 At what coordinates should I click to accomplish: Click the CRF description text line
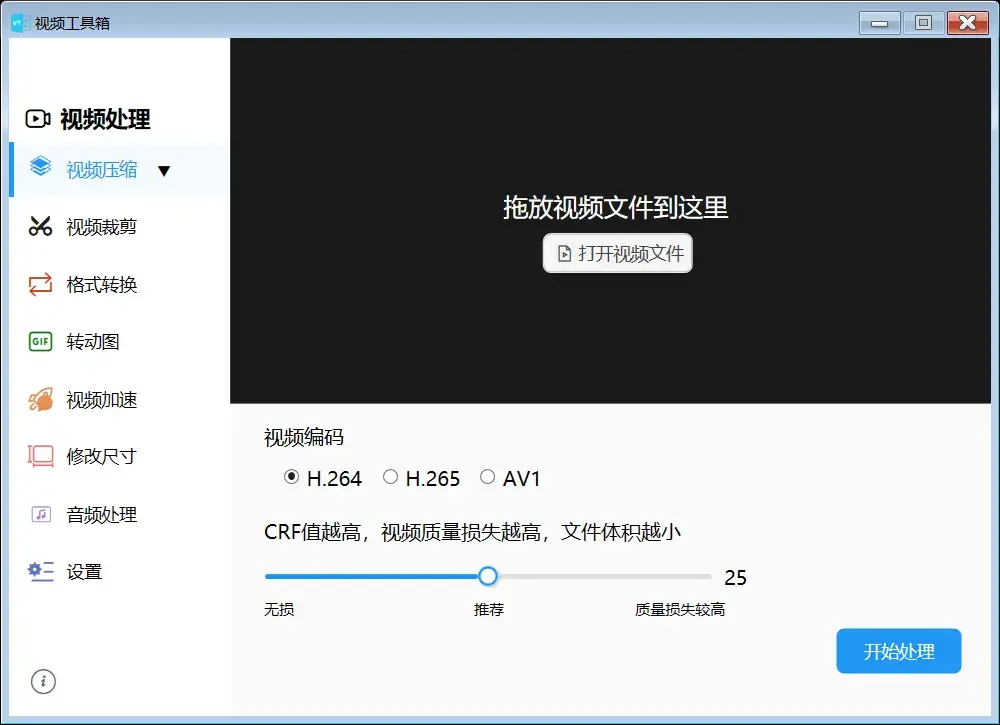(472, 532)
